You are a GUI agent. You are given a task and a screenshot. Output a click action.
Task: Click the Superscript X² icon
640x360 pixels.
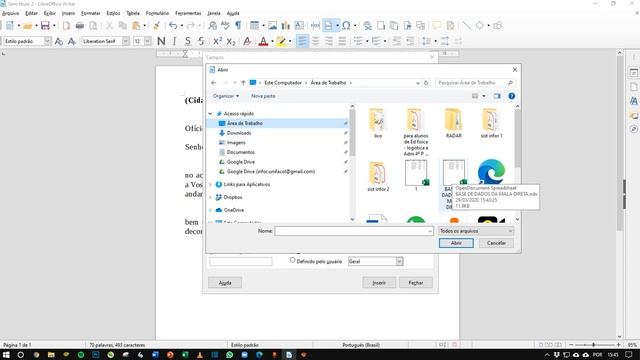(218, 41)
